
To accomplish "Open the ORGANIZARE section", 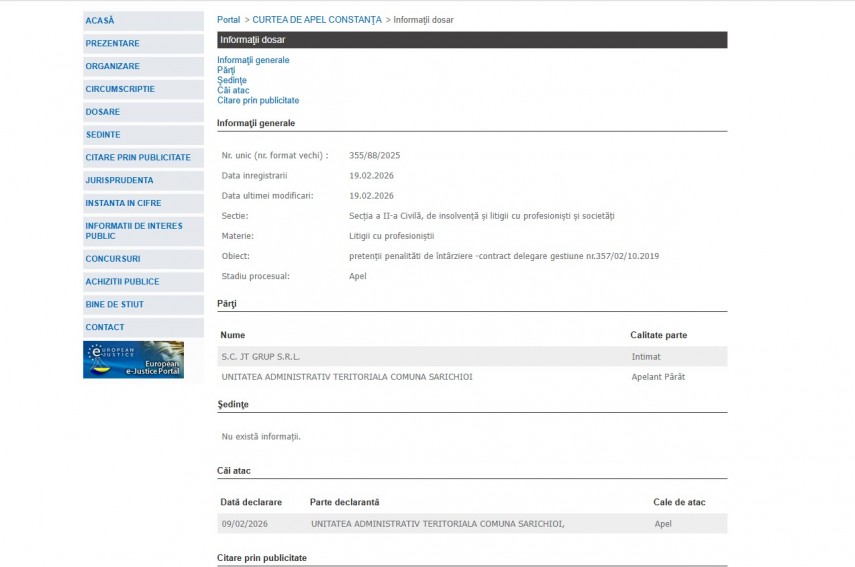I will pos(112,66).
